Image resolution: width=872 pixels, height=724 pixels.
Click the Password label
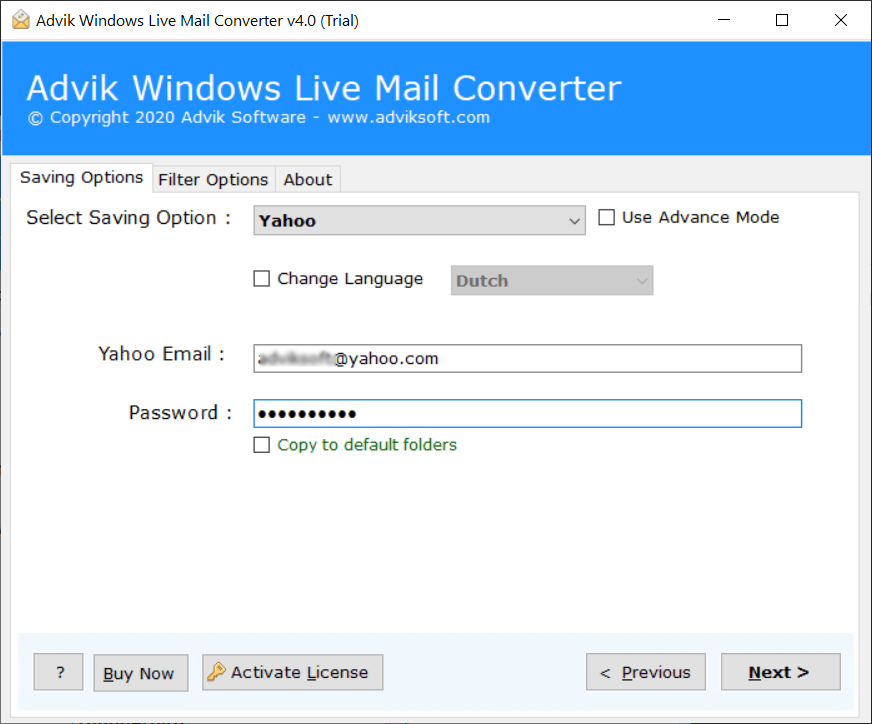(x=180, y=413)
